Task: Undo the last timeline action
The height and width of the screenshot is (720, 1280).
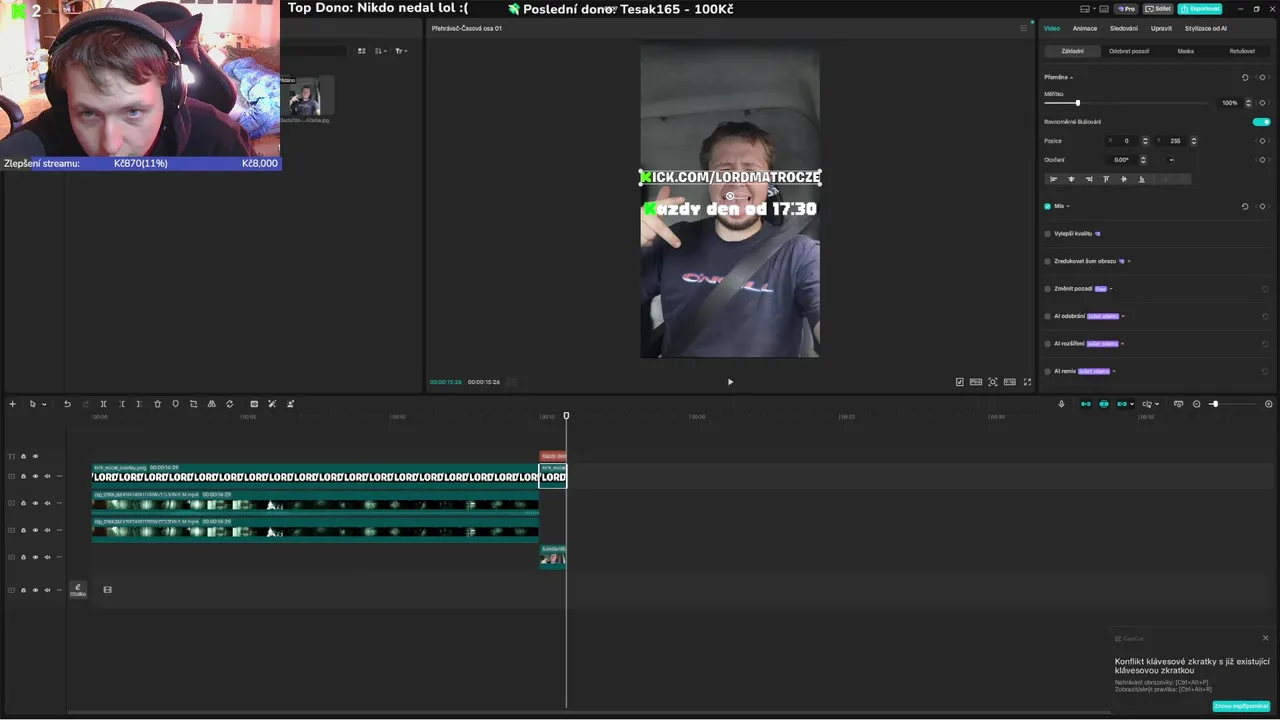Action: coord(67,404)
